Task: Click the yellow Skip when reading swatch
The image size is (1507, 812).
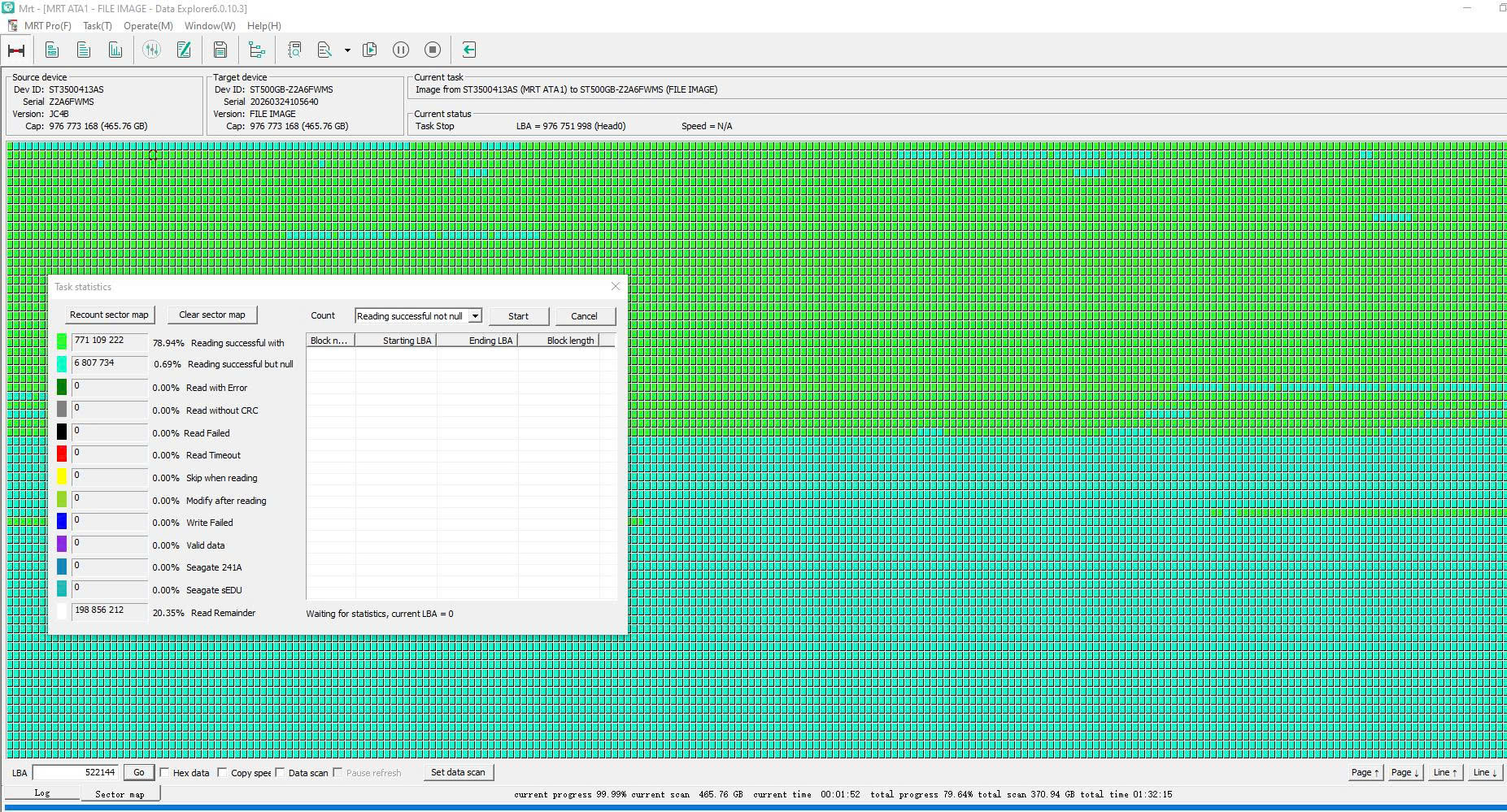Action: click(x=62, y=476)
